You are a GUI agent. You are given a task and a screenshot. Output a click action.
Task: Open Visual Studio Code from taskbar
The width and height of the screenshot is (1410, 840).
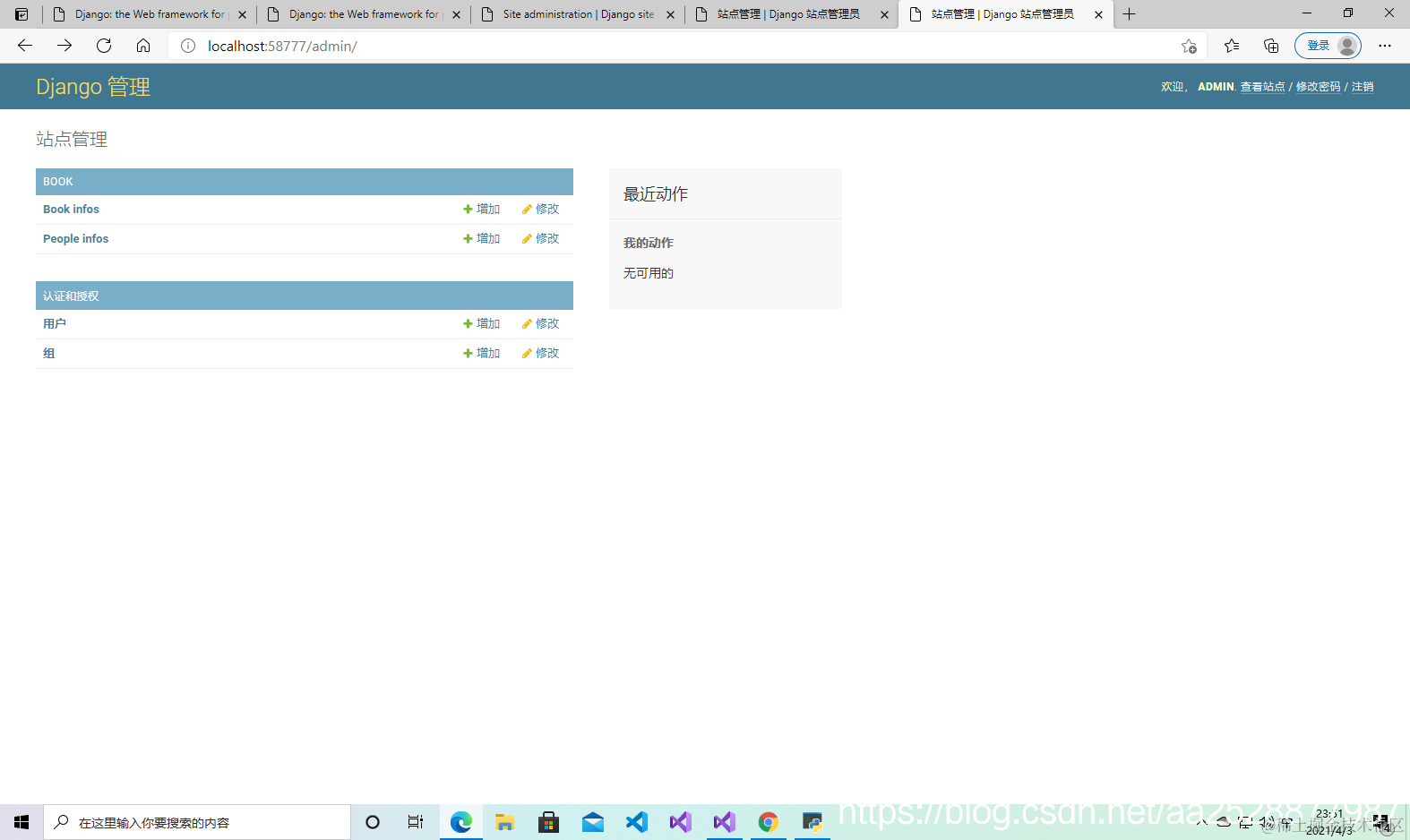click(637, 822)
